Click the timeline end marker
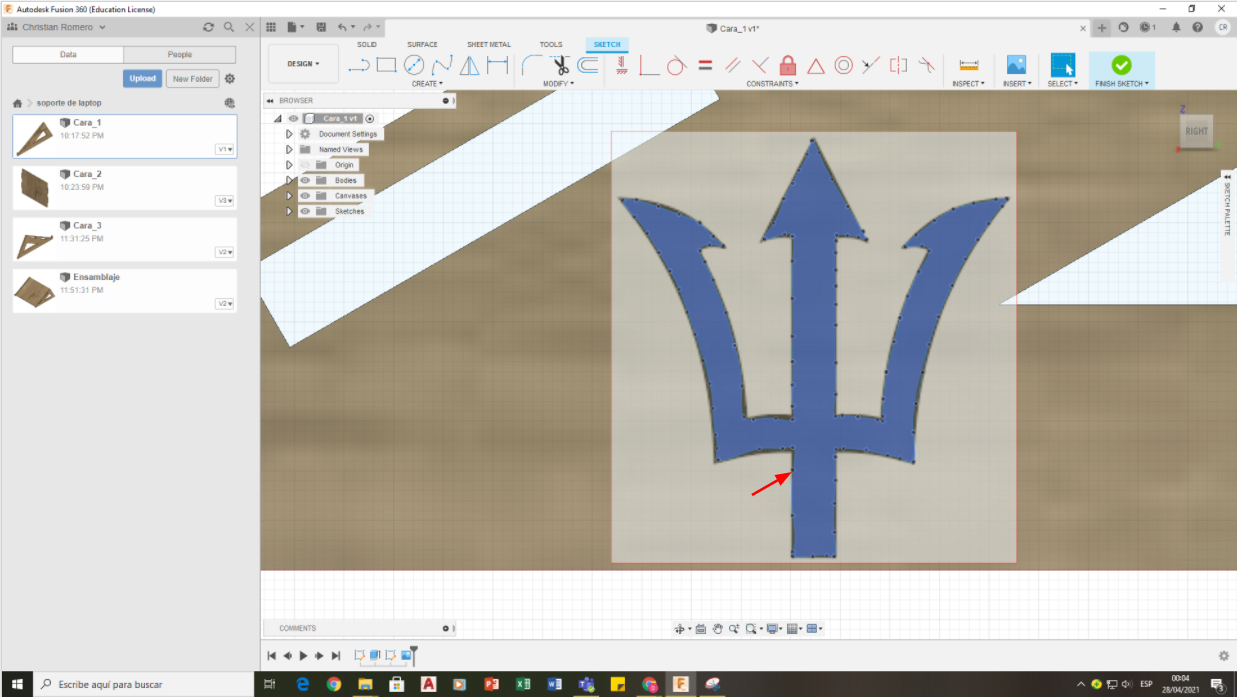The width and height of the screenshot is (1237, 697). click(412, 655)
